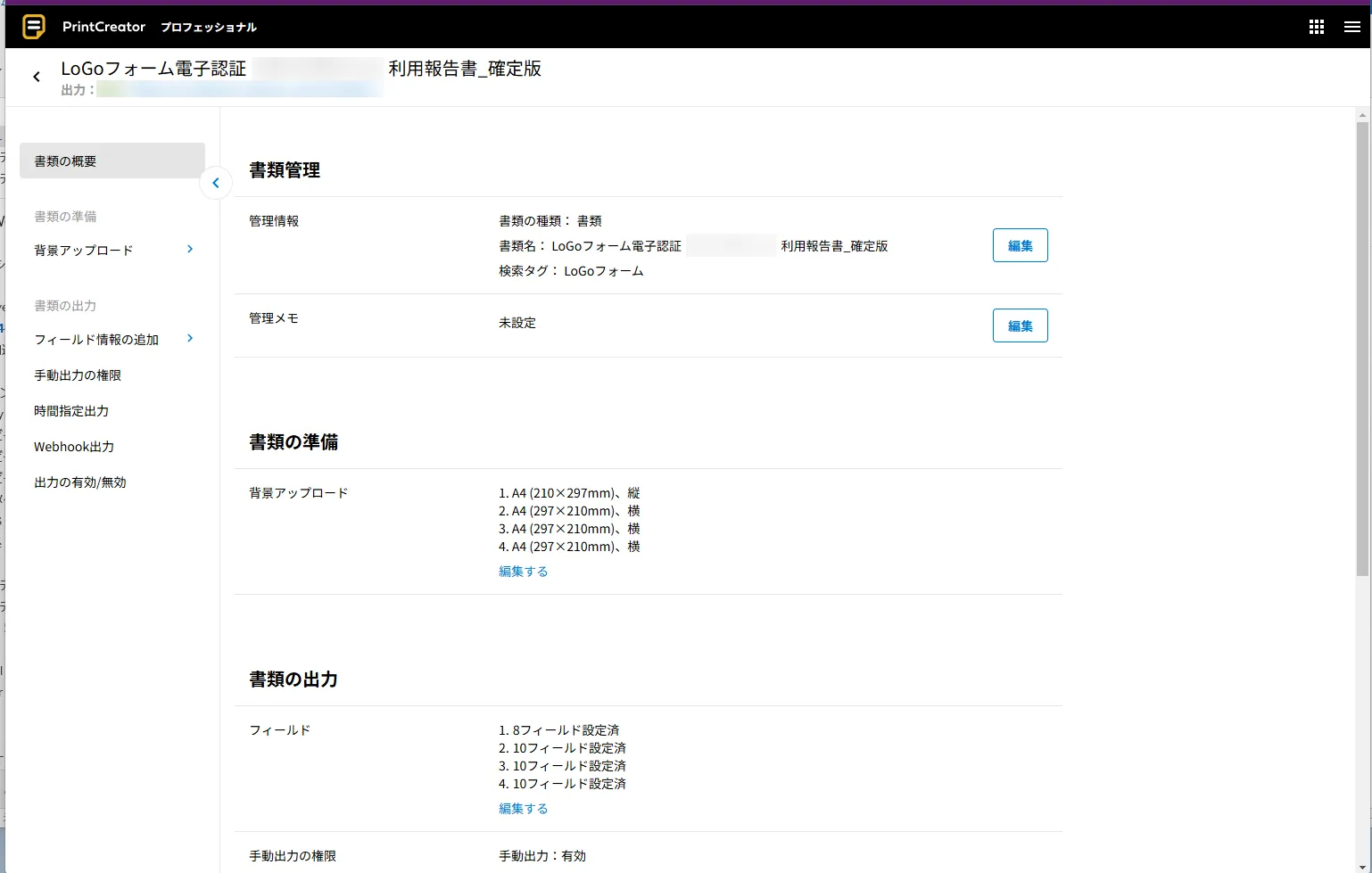Click the PrintCreator brand name text
The height and width of the screenshot is (873, 1372).
click(103, 27)
